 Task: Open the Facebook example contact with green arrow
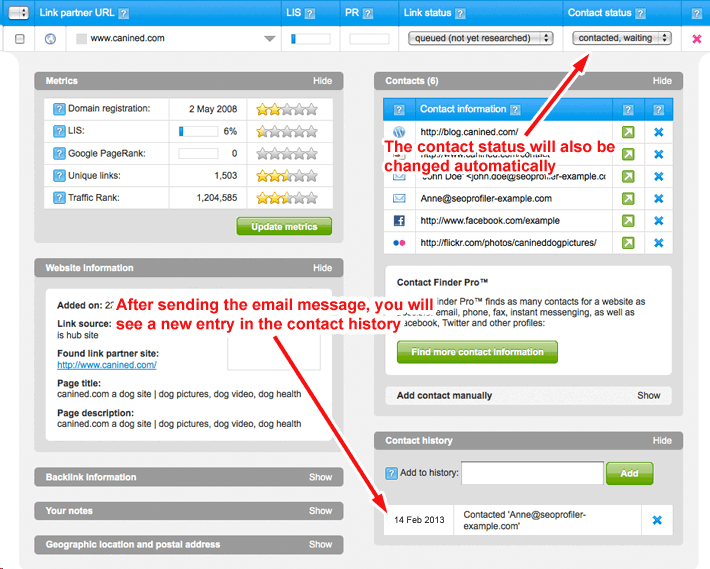[x=628, y=220]
